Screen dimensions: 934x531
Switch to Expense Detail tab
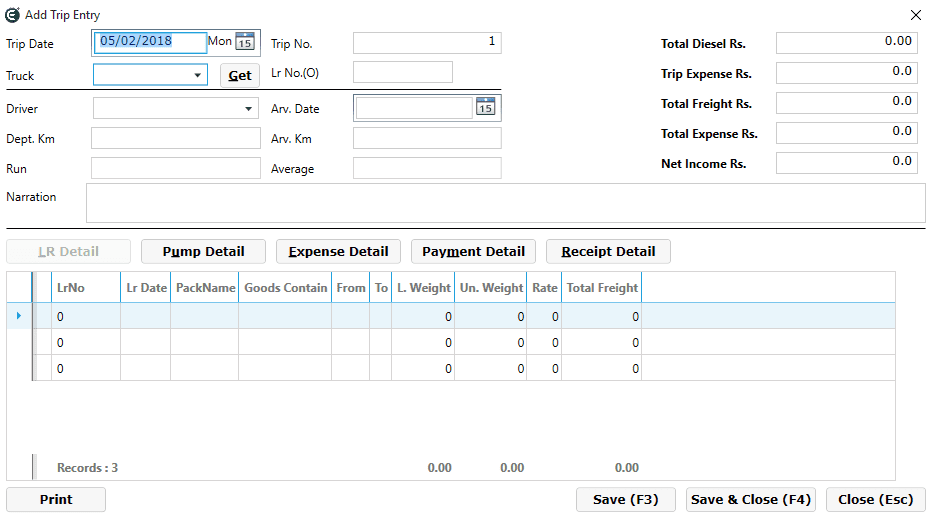pyautogui.click(x=338, y=252)
